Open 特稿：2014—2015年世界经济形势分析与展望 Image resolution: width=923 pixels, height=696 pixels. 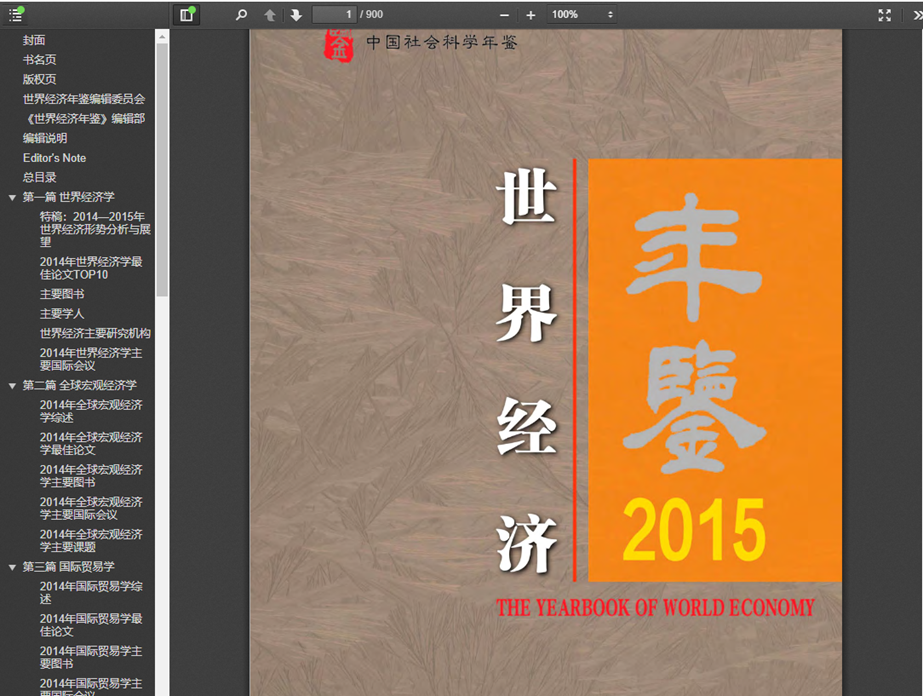click(x=95, y=229)
